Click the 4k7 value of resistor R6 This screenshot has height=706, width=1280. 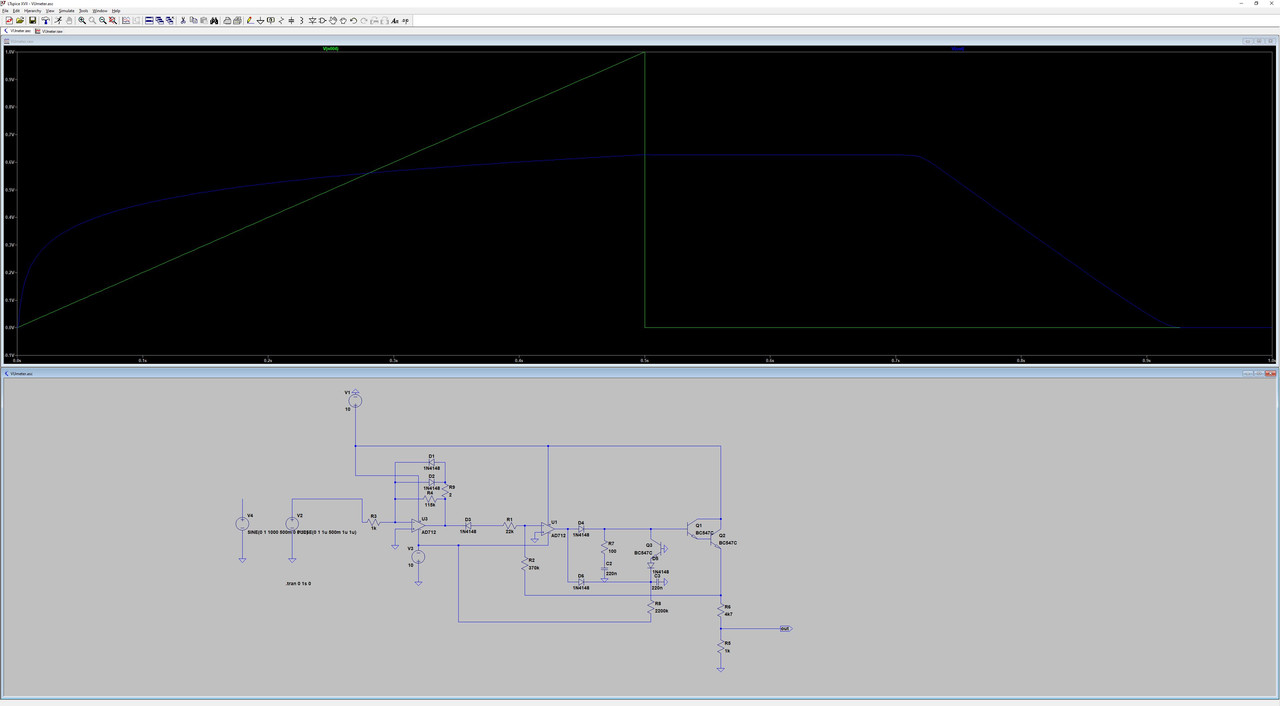[727, 612]
